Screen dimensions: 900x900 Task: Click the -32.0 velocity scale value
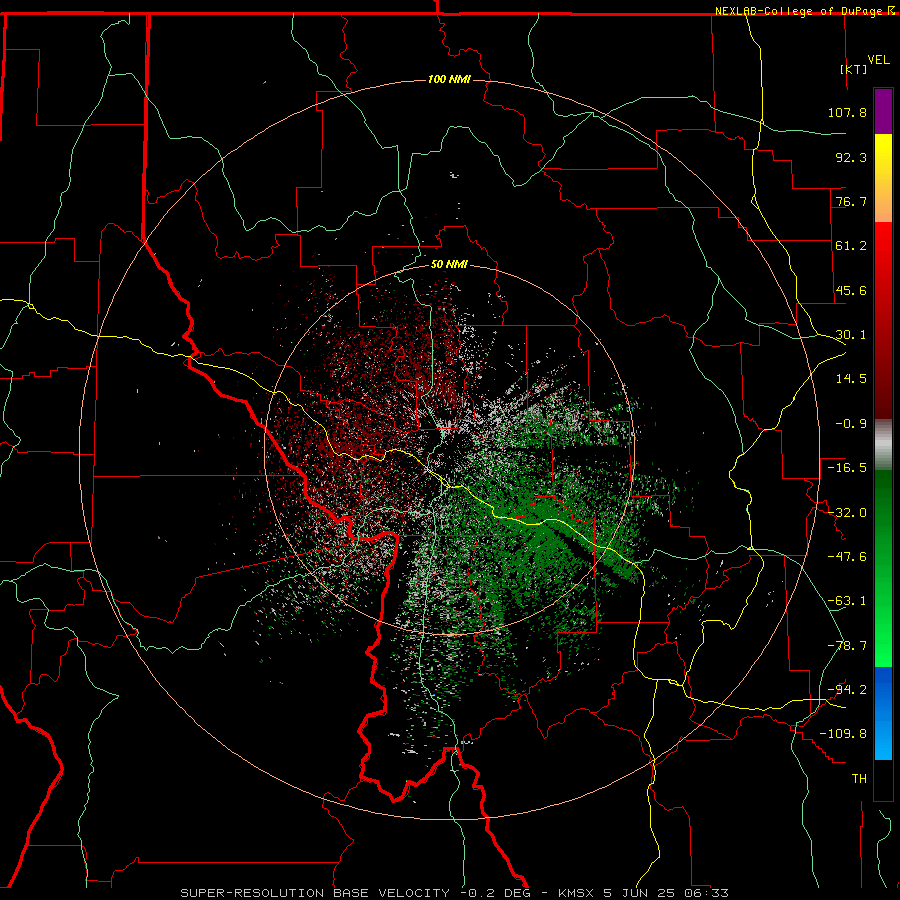pyautogui.click(x=847, y=513)
